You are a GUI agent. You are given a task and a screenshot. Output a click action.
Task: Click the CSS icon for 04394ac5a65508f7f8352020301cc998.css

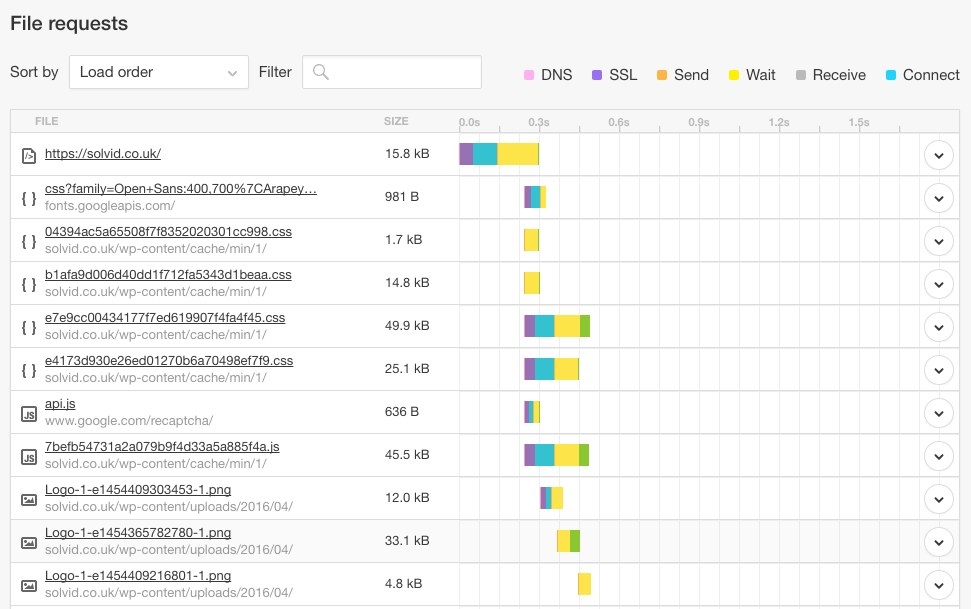tap(28, 241)
